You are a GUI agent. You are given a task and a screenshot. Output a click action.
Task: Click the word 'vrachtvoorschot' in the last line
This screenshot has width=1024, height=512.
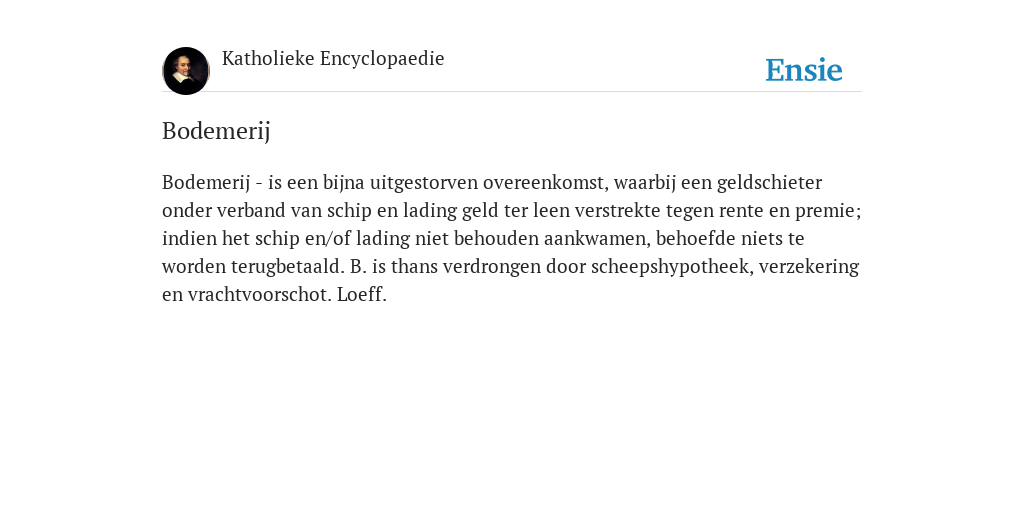coord(260,295)
